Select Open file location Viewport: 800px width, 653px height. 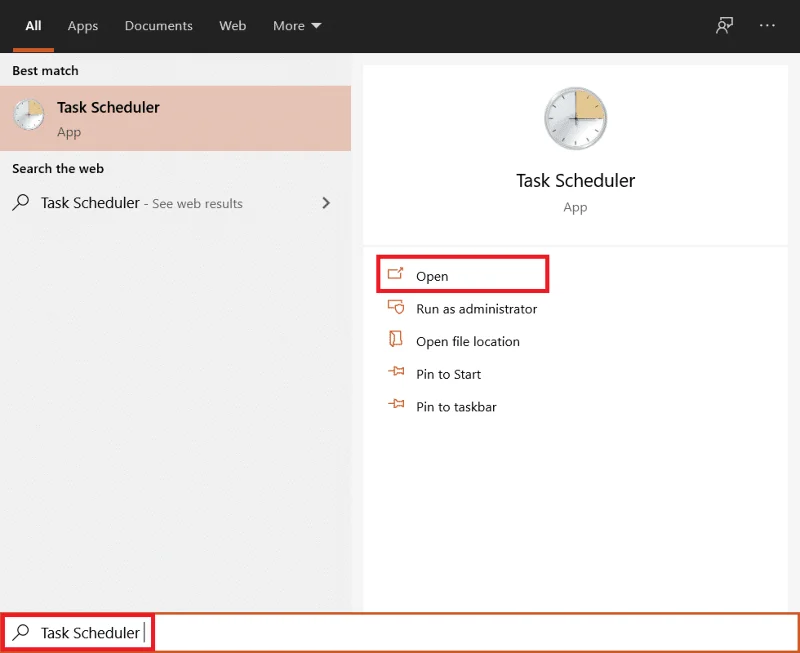[468, 341]
